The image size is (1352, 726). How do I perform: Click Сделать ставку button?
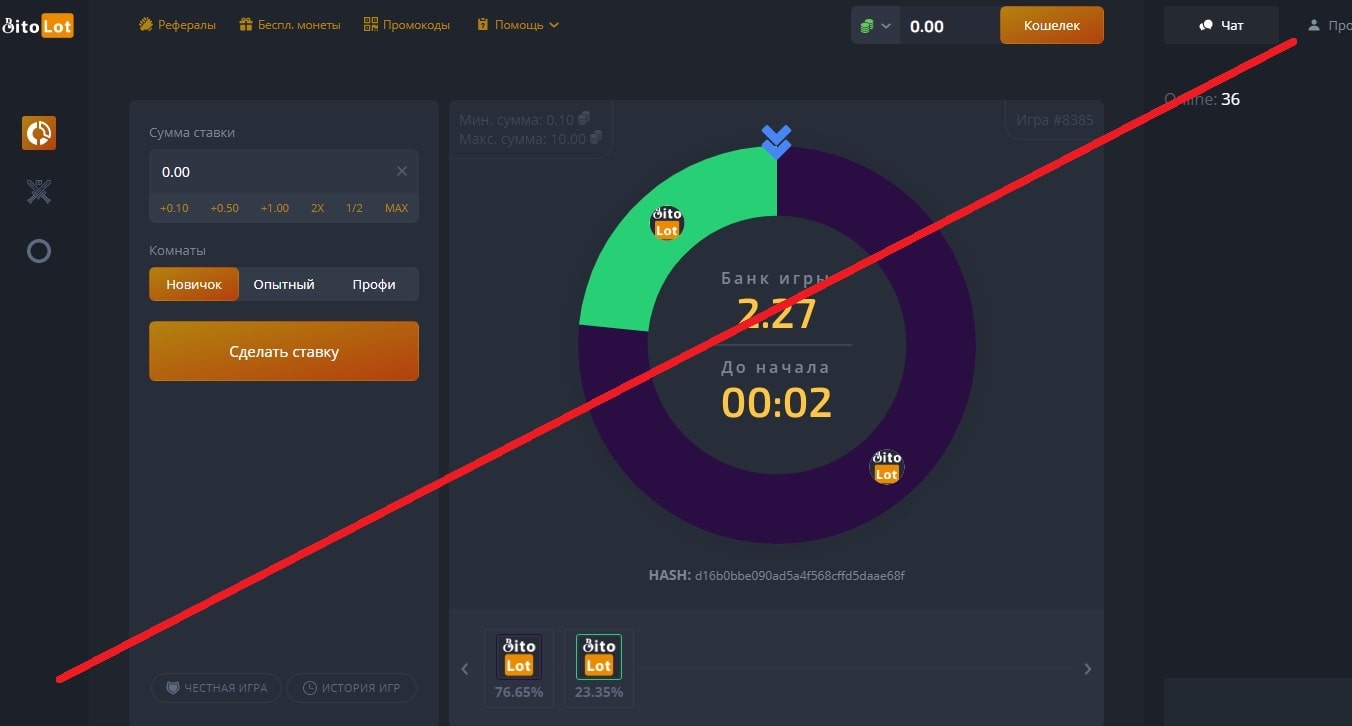[284, 351]
